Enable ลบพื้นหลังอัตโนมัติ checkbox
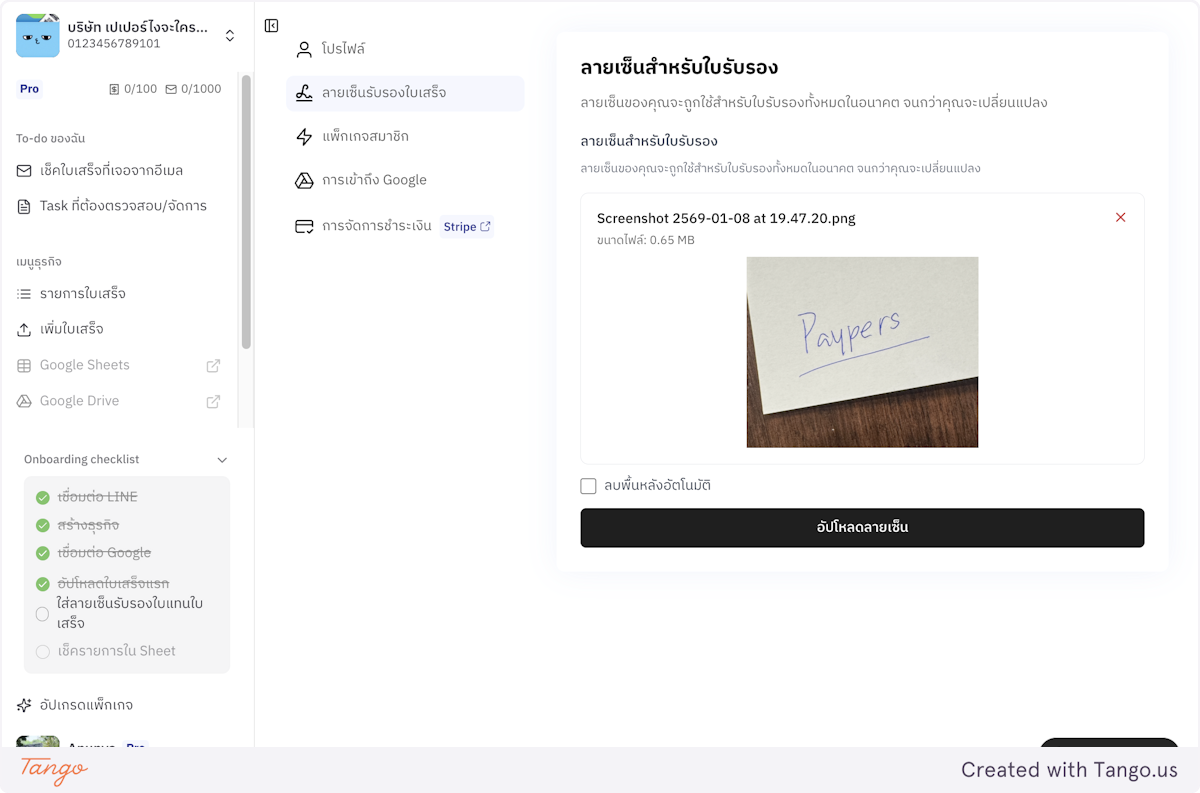Image resolution: width=1200 pixels, height=793 pixels. click(x=588, y=486)
